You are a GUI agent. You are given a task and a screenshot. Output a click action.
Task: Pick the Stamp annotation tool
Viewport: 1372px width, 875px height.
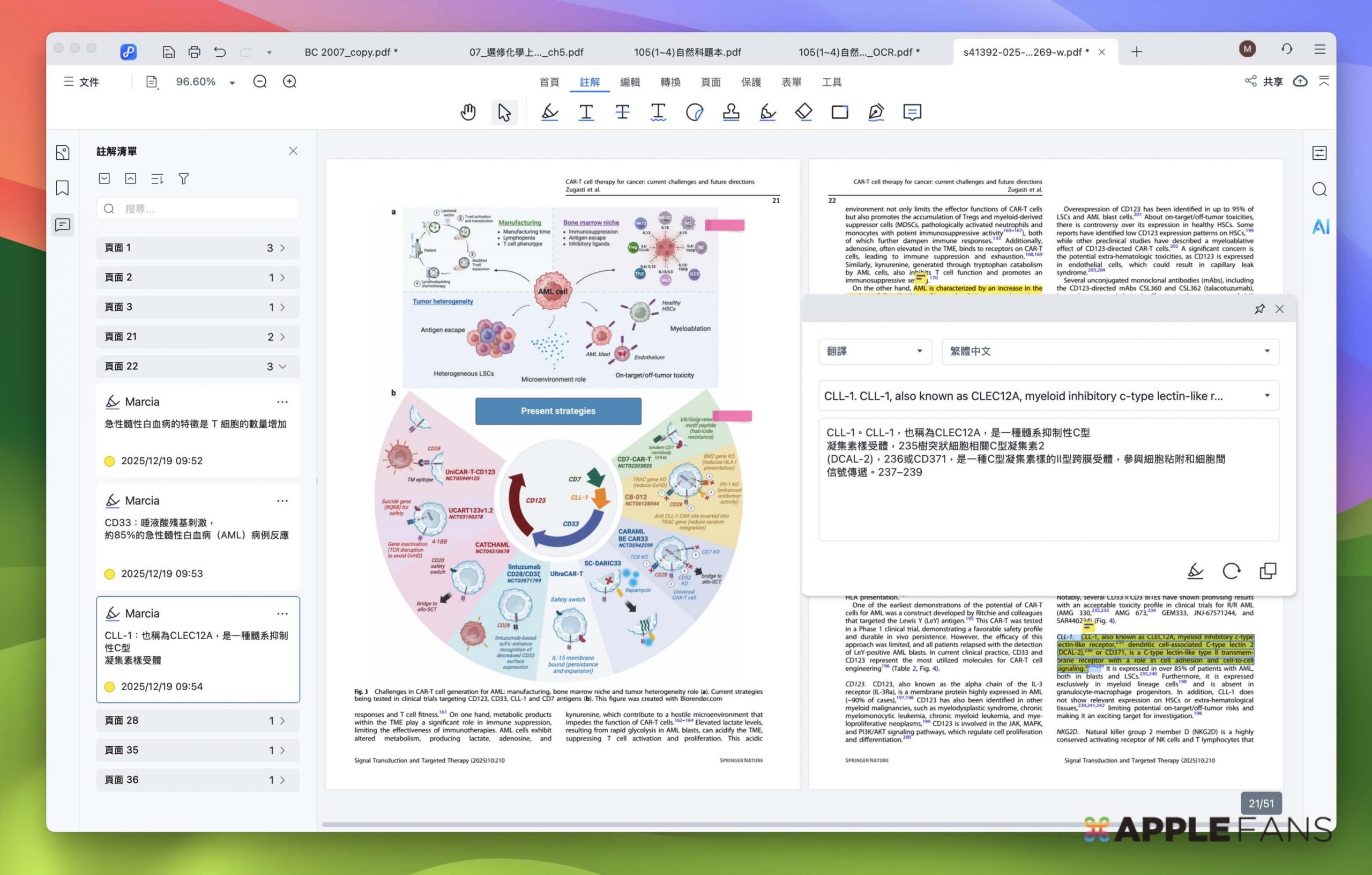pyautogui.click(x=731, y=112)
